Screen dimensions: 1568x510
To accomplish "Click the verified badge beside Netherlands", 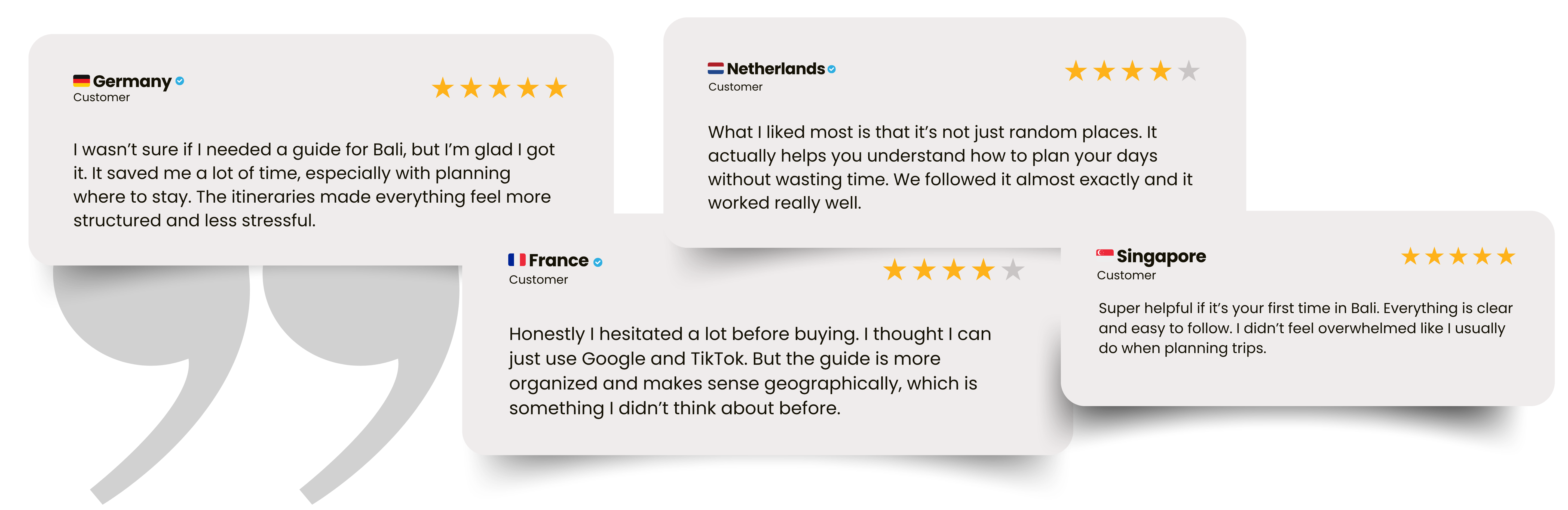I will 831,69.
